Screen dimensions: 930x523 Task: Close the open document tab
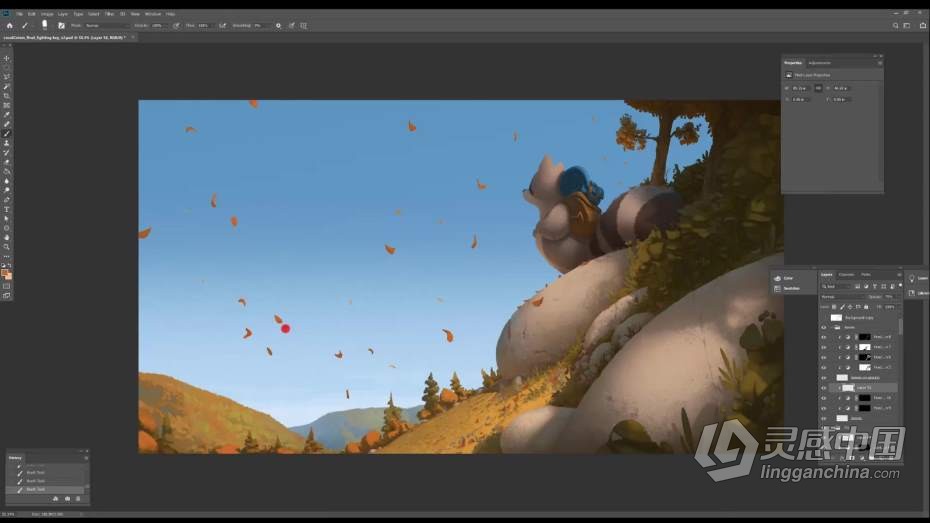(x=133, y=37)
